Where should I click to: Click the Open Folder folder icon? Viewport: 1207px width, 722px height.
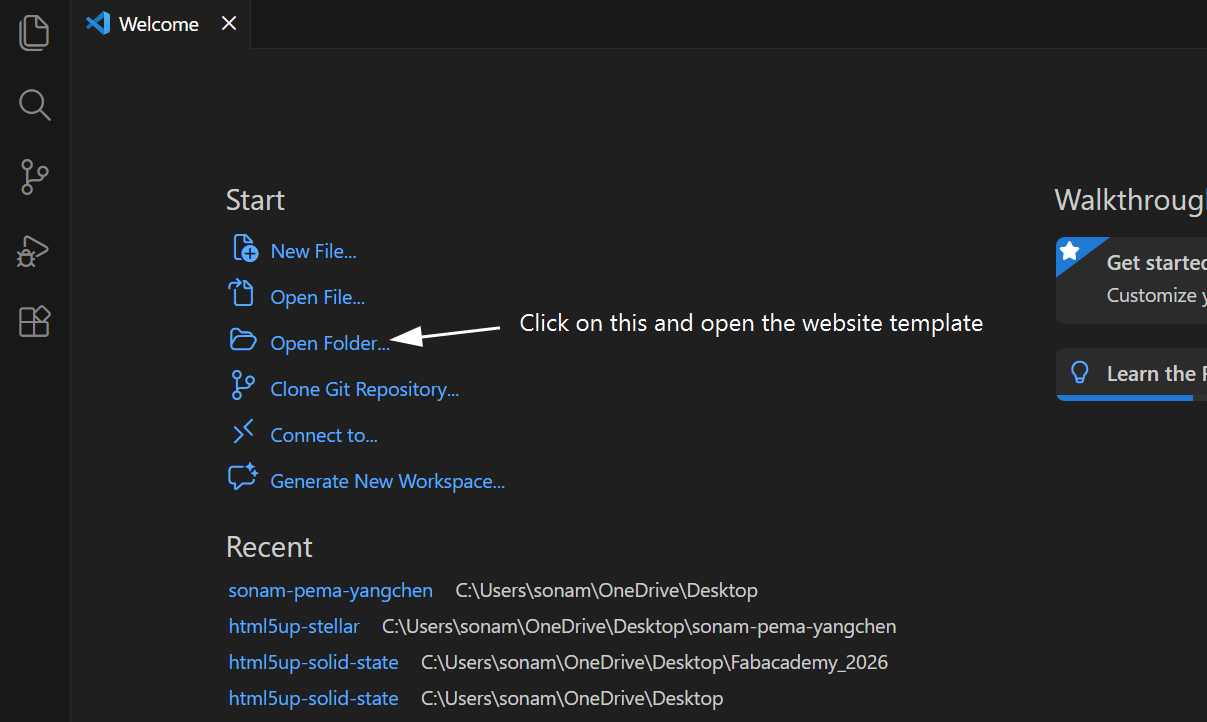click(243, 340)
